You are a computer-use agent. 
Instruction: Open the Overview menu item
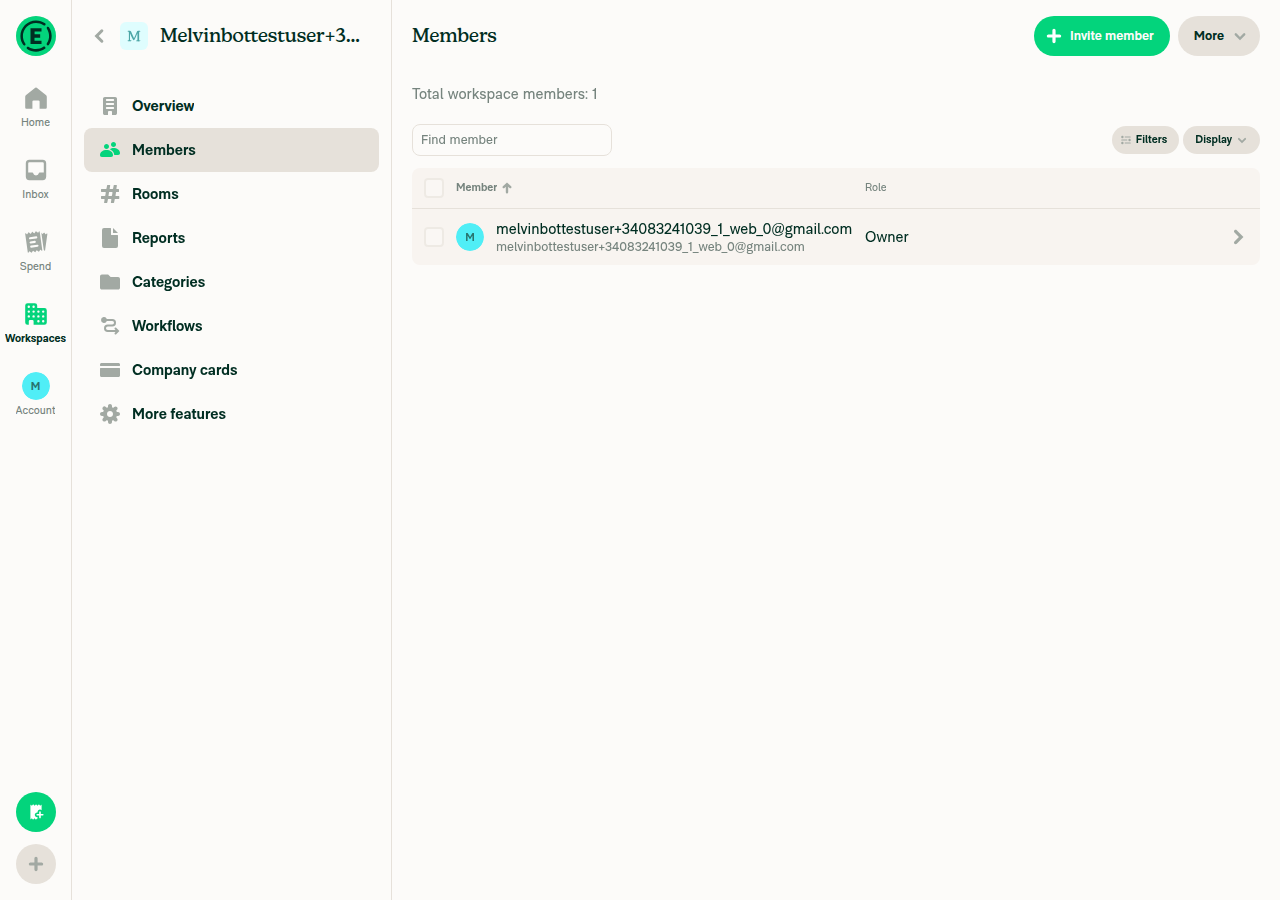(232, 106)
